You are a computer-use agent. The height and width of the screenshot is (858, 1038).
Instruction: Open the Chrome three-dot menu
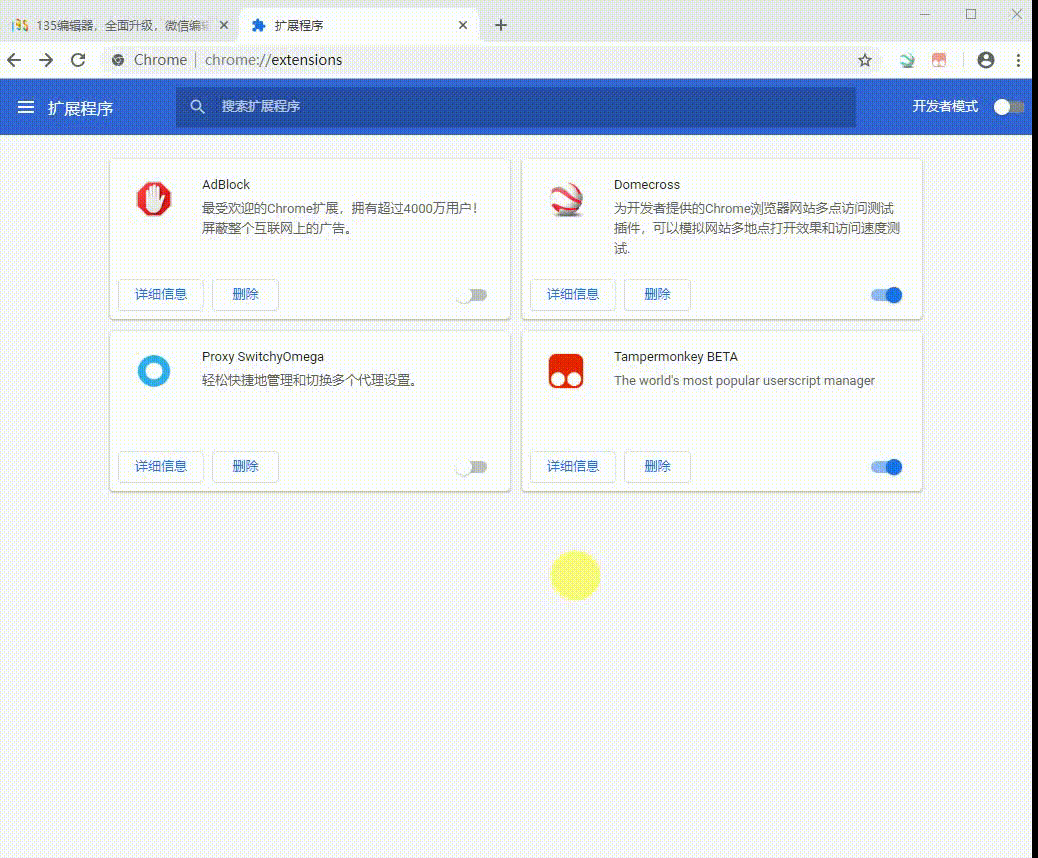(1018, 60)
